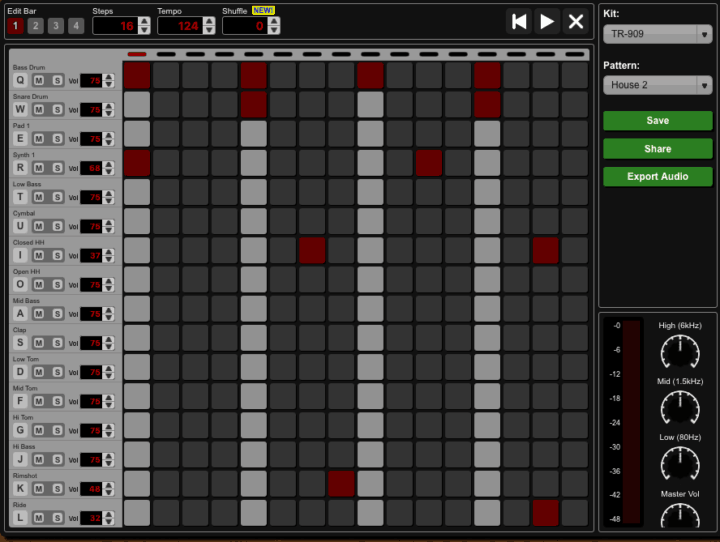This screenshot has height=542, width=720.
Task: Click the Export Audio button
Action: click(x=657, y=176)
